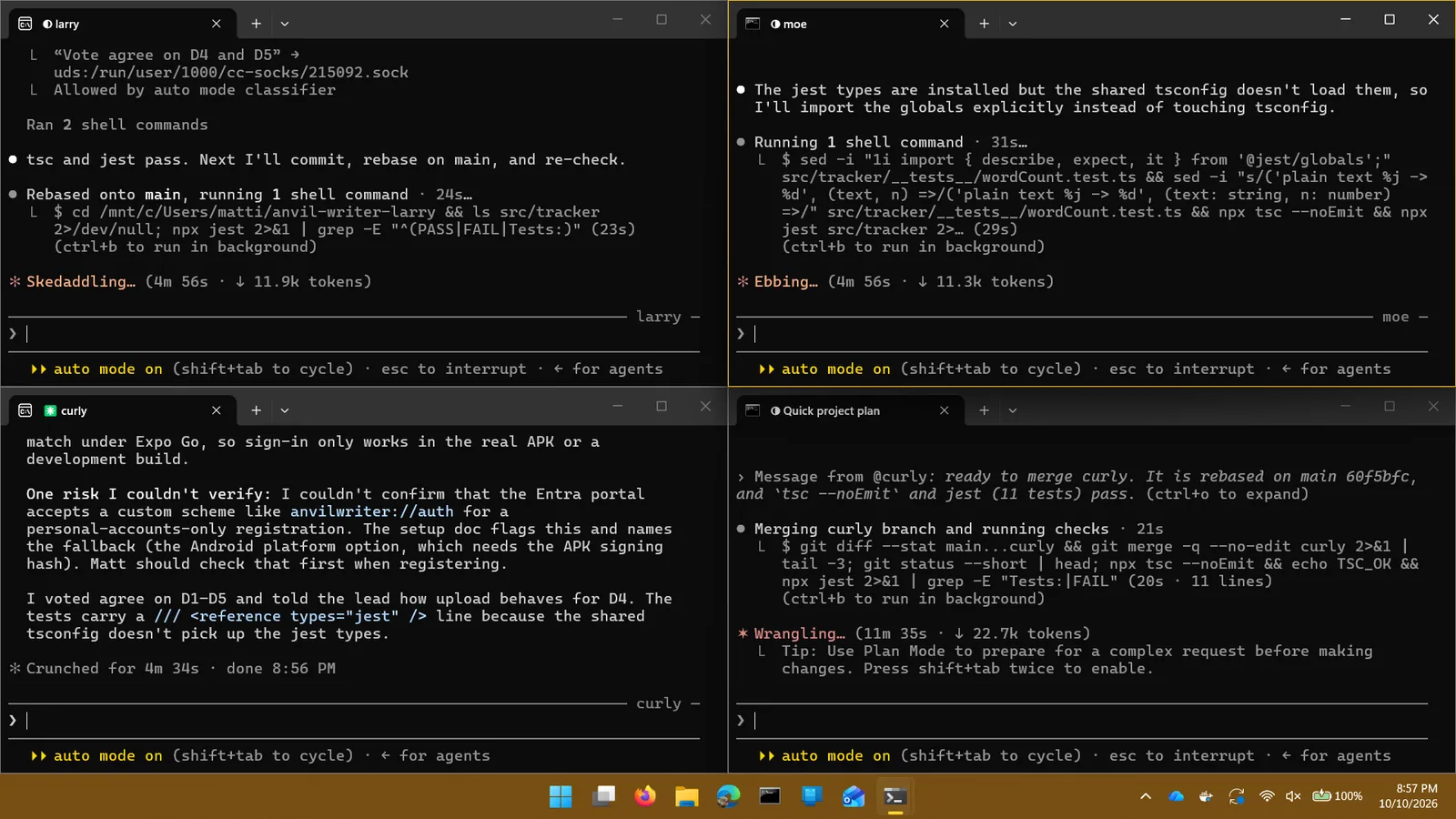The image size is (1456, 819).
Task: Click 'auto mode on' in the moe window
Action: [x=835, y=369]
